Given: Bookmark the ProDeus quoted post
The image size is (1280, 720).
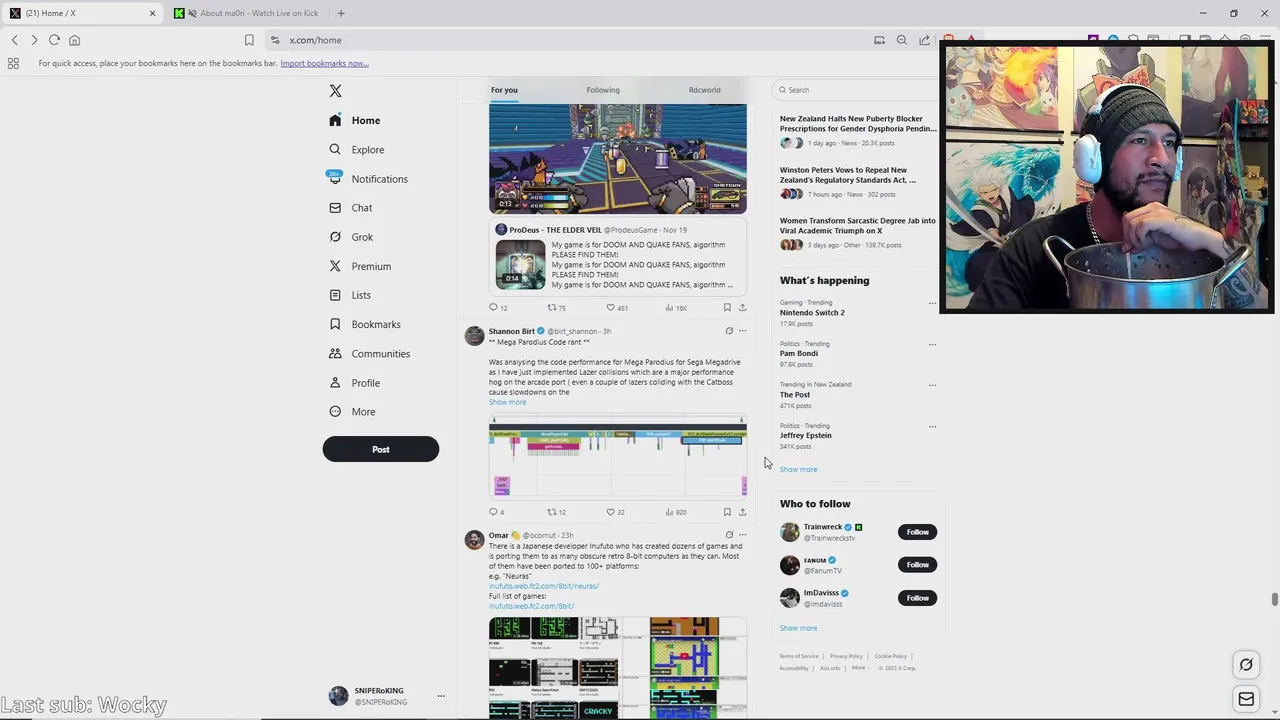Looking at the screenshot, I should (x=727, y=308).
